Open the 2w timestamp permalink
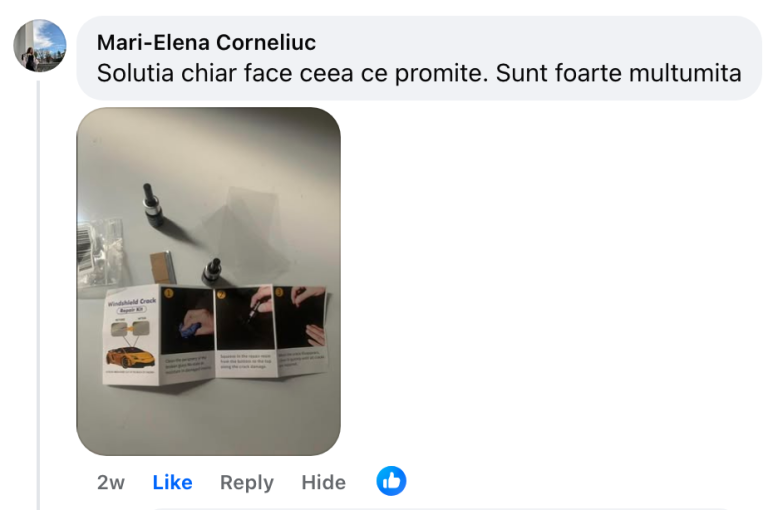This screenshot has height=510, width=768. pyautogui.click(x=111, y=483)
